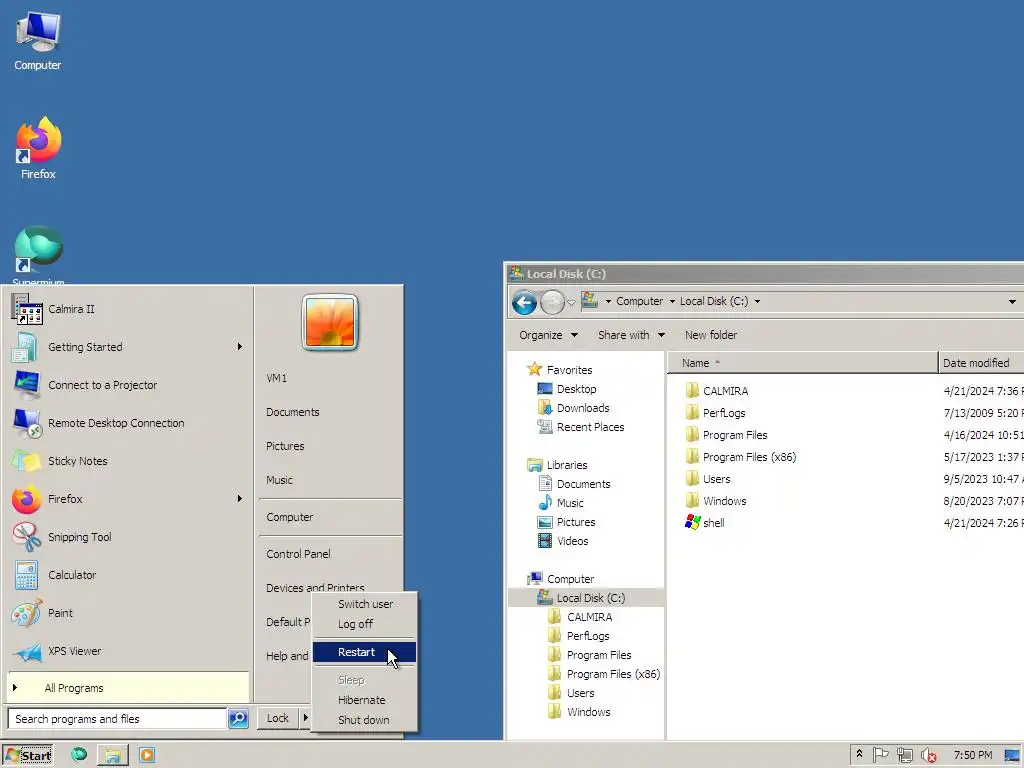Choose Shut down from the power menu
The width and height of the screenshot is (1024, 768).
tap(364, 720)
